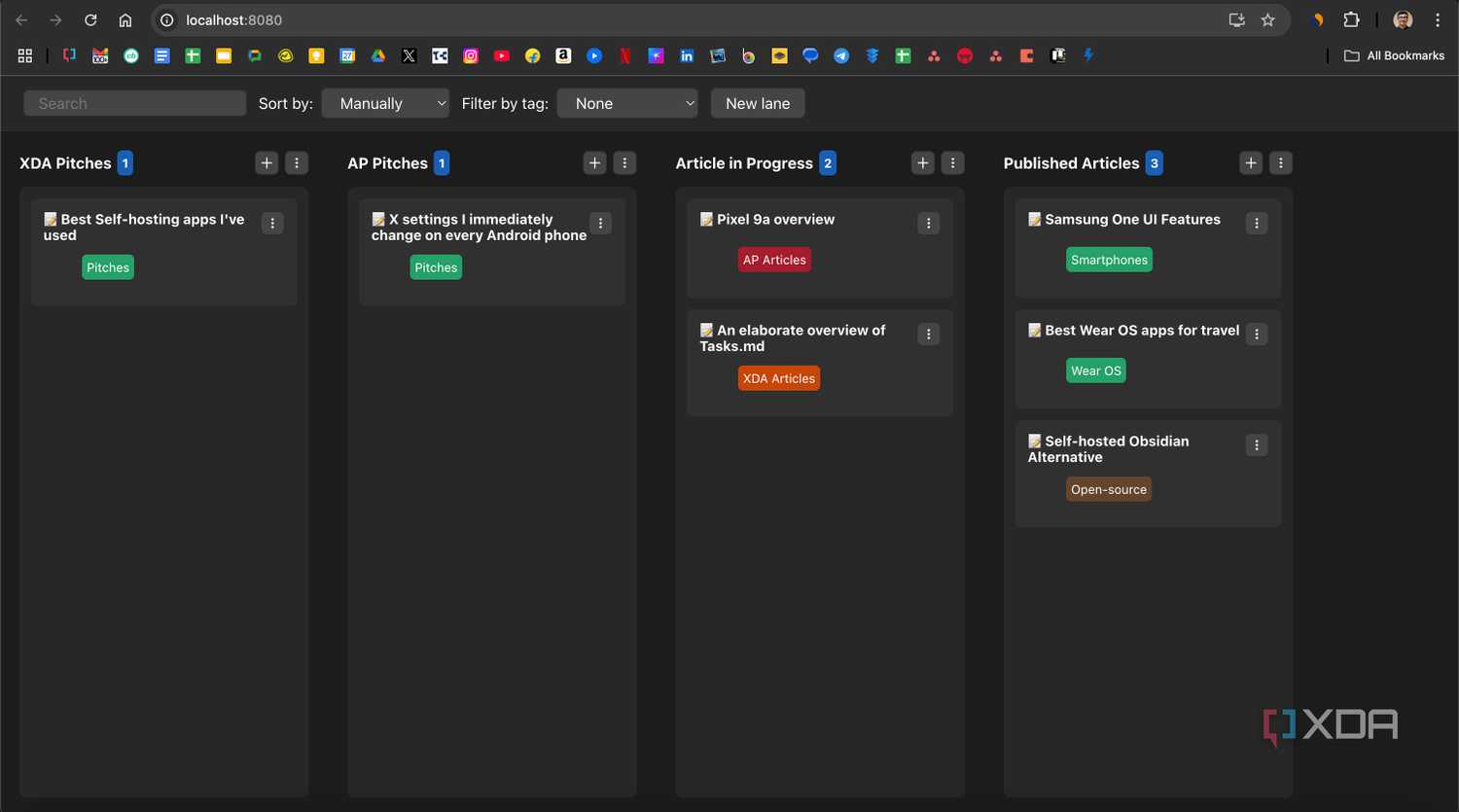The image size is (1459, 812).
Task: Add a card to XDA Pitches lane
Action: (x=267, y=163)
